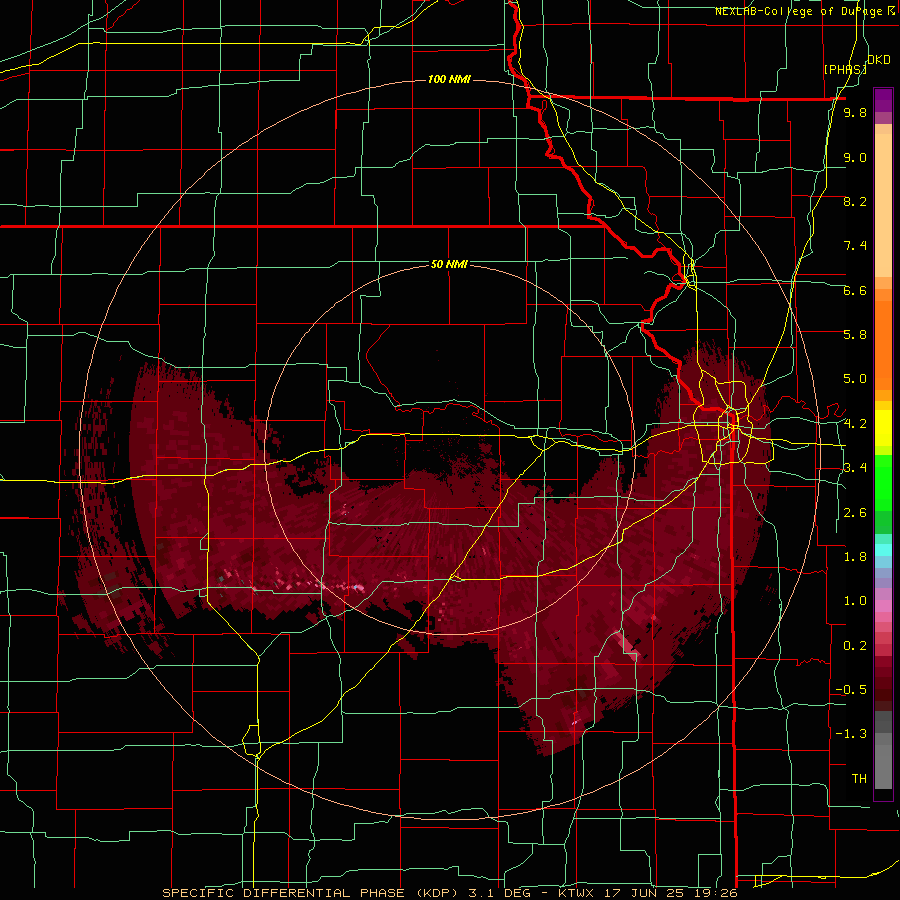The height and width of the screenshot is (900, 900).
Task: Select the 100 NMI range ring label
Action: 449,79
